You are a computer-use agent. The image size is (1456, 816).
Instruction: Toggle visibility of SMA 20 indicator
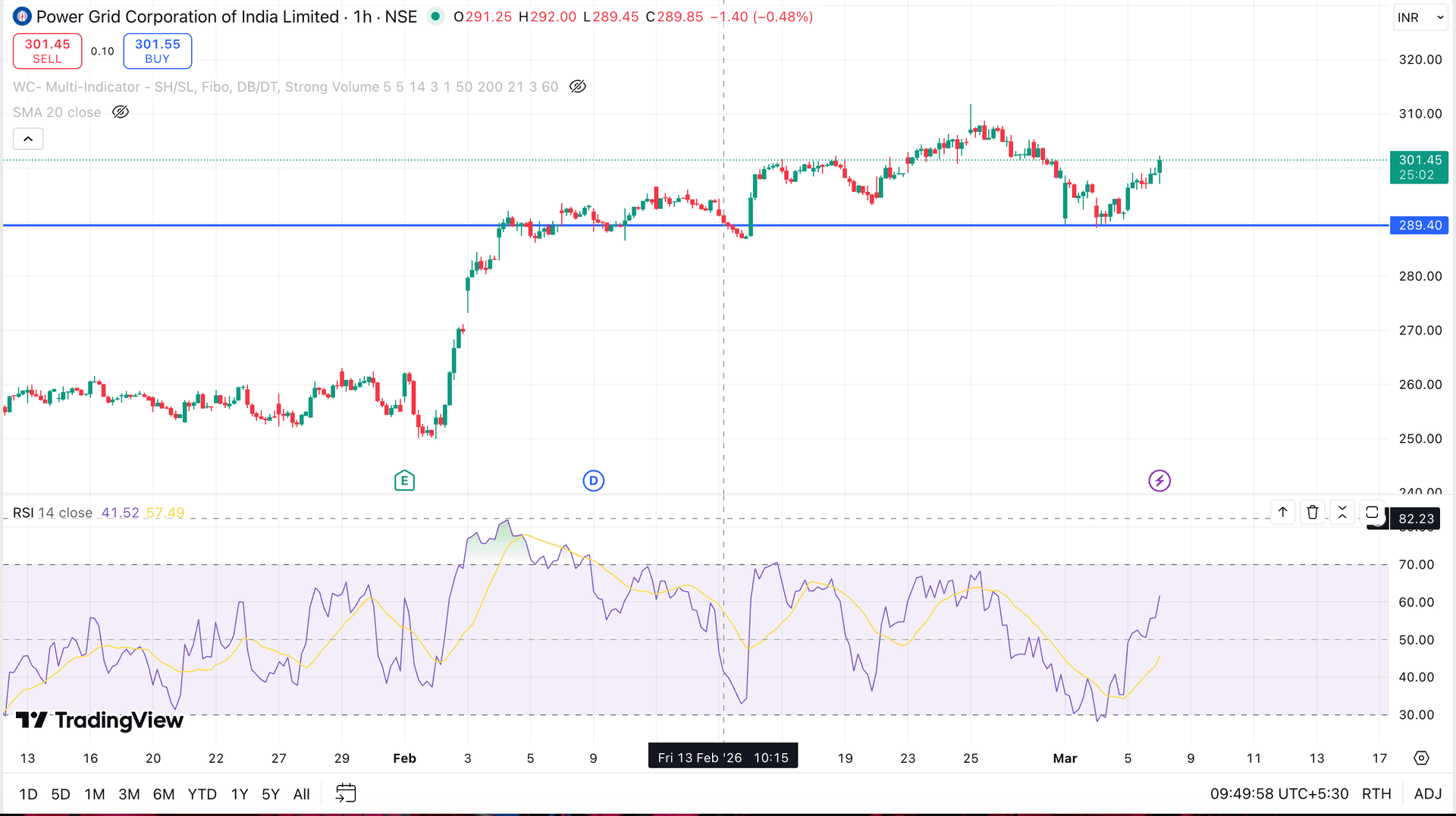[x=121, y=112]
